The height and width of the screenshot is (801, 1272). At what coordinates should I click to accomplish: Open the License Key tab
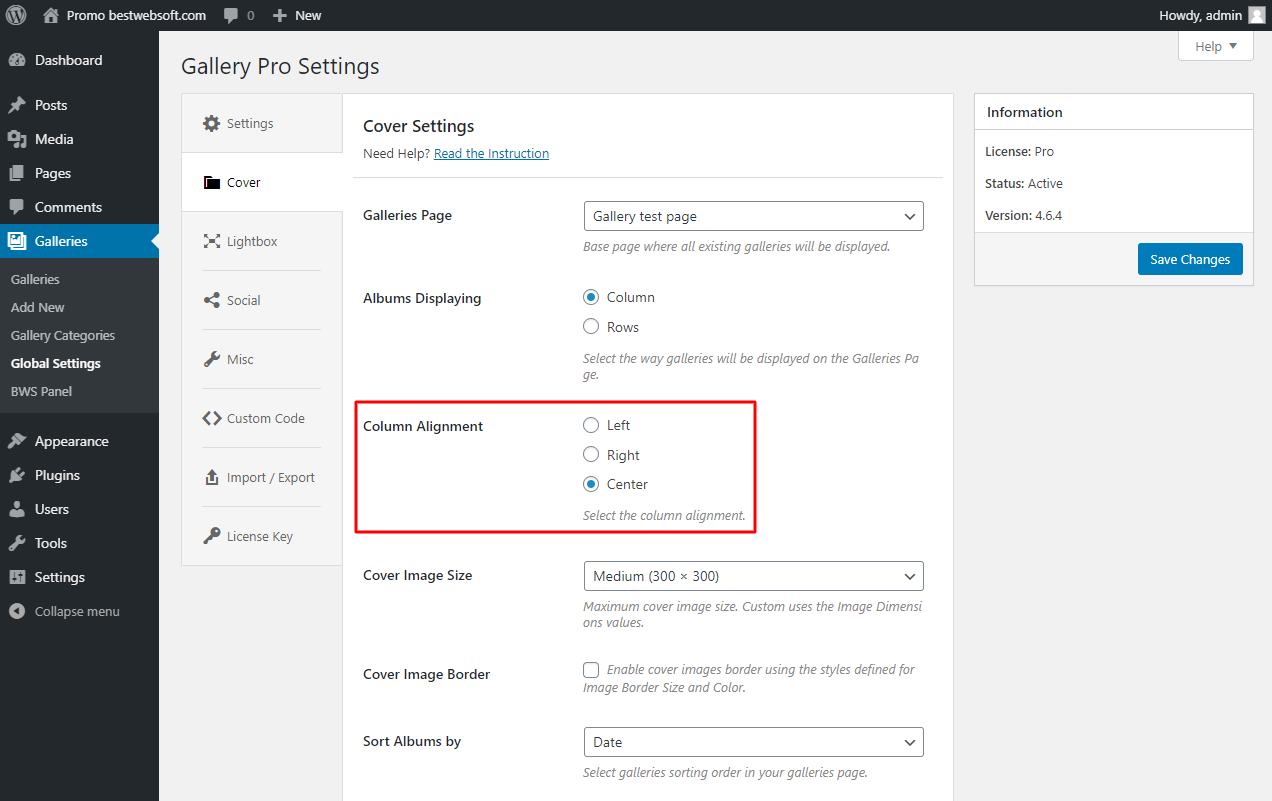click(x=262, y=536)
